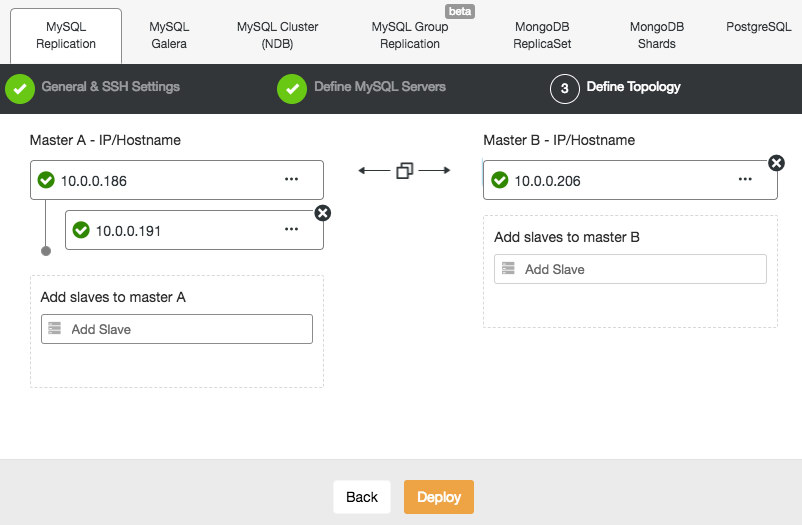Image resolution: width=802 pixels, height=525 pixels.
Task: Click the Master A - IP/Hostname label
Action: coord(105,140)
